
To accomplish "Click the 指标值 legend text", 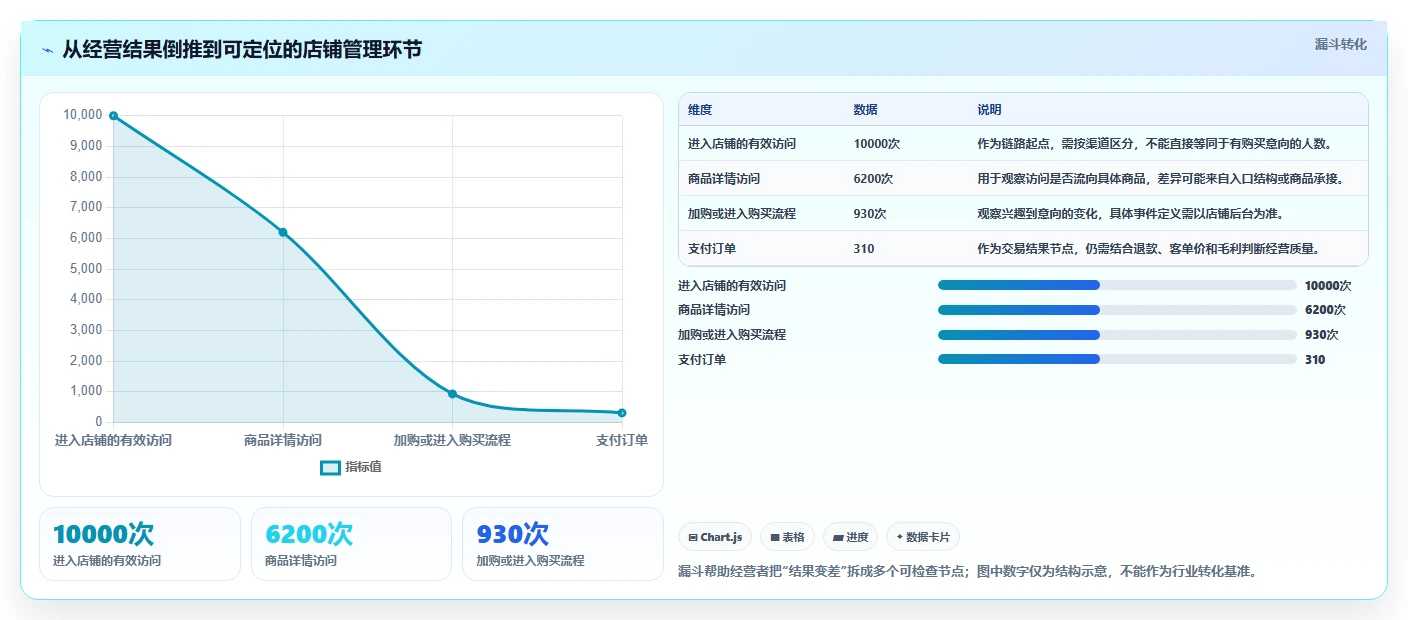I will (363, 467).
